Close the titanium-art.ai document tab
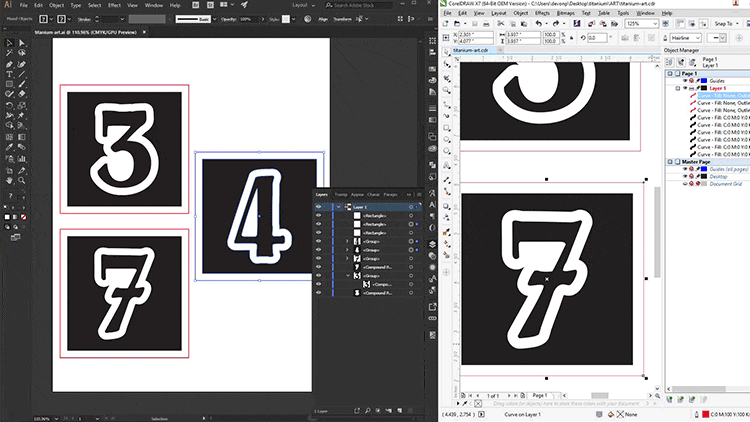750x422 pixels. tap(144, 32)
